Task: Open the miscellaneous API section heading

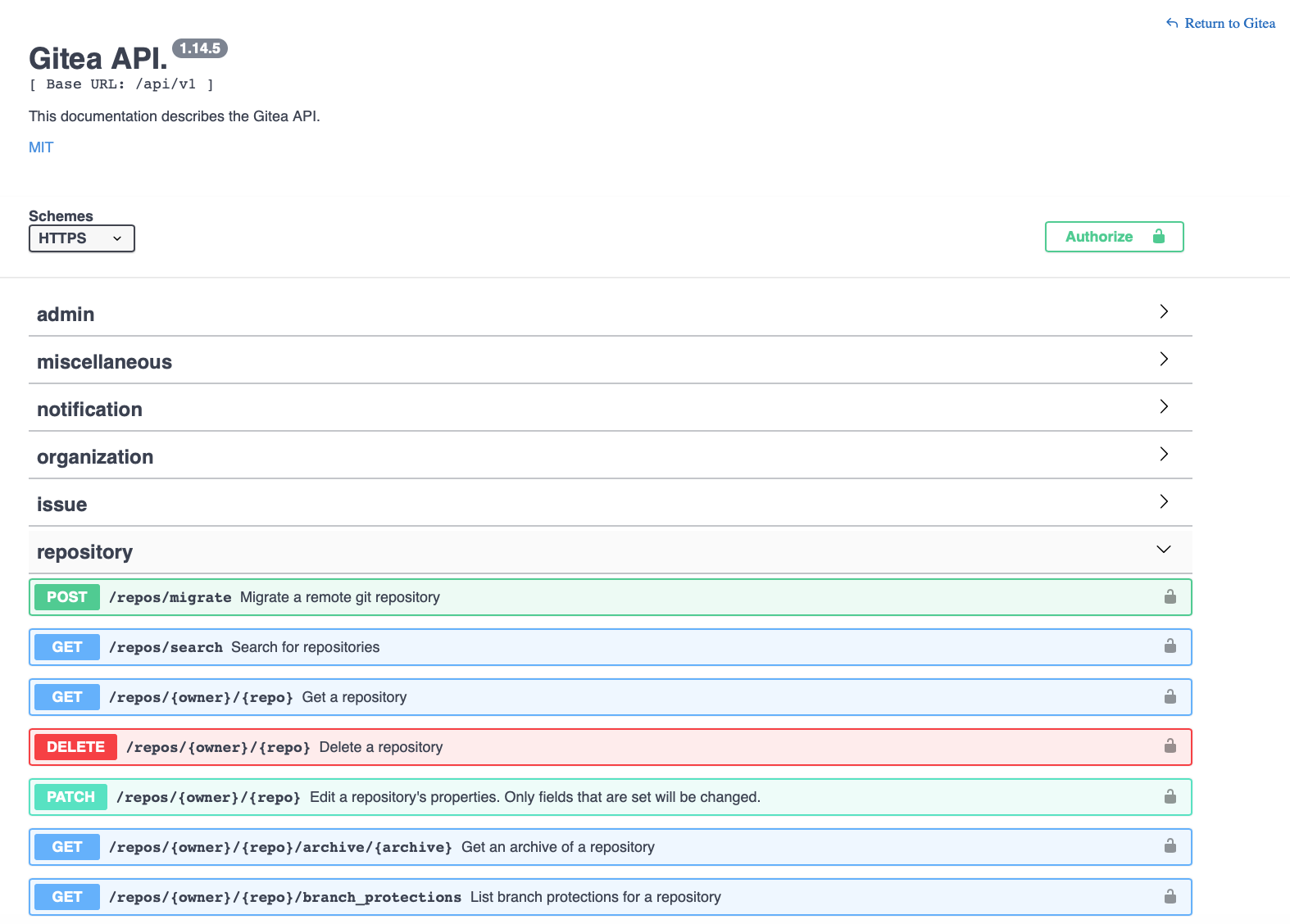Action: 104,362
